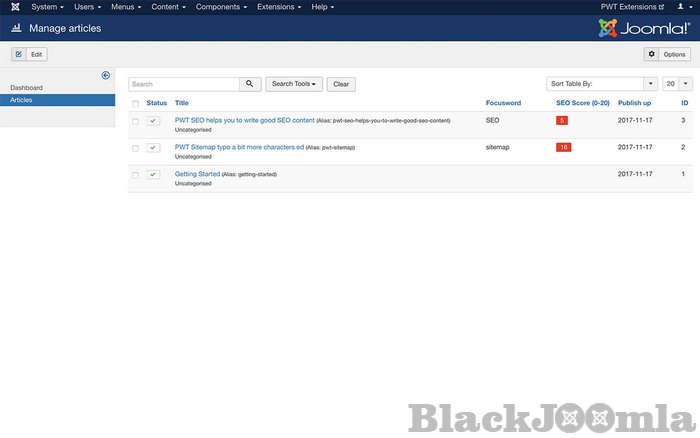Click the Edit toolbar button
Screen dimensions: 700x438
click(x=29, y=54)
